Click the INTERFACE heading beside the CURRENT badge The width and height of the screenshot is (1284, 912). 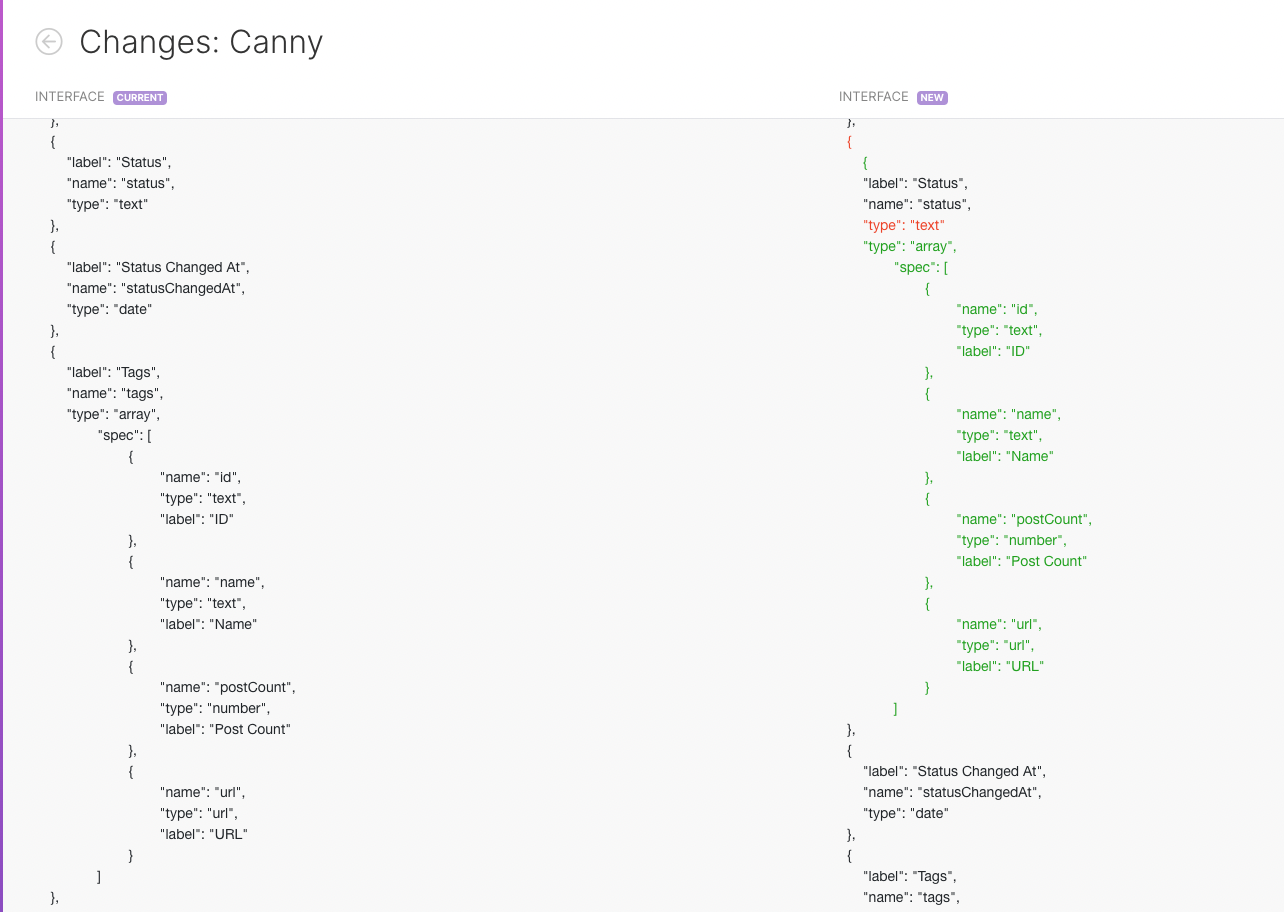[70, 97]
